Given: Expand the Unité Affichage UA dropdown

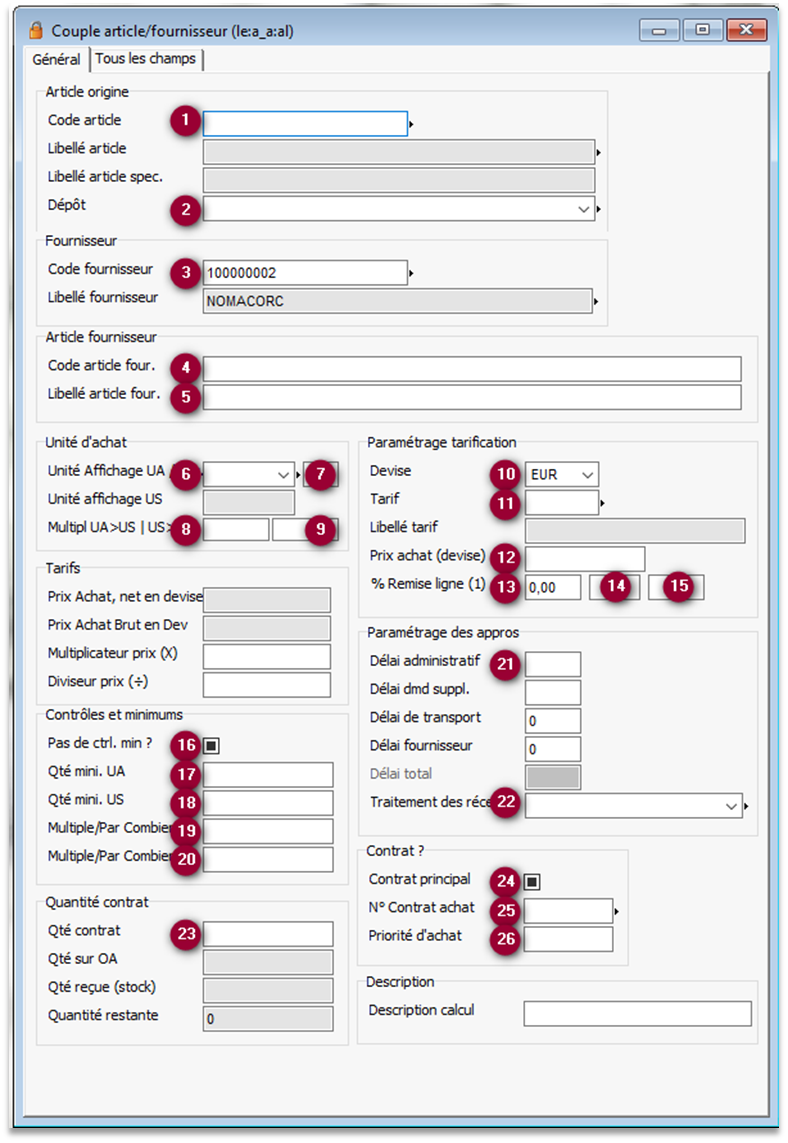Looking at the screenshot, I should (283, 474).
